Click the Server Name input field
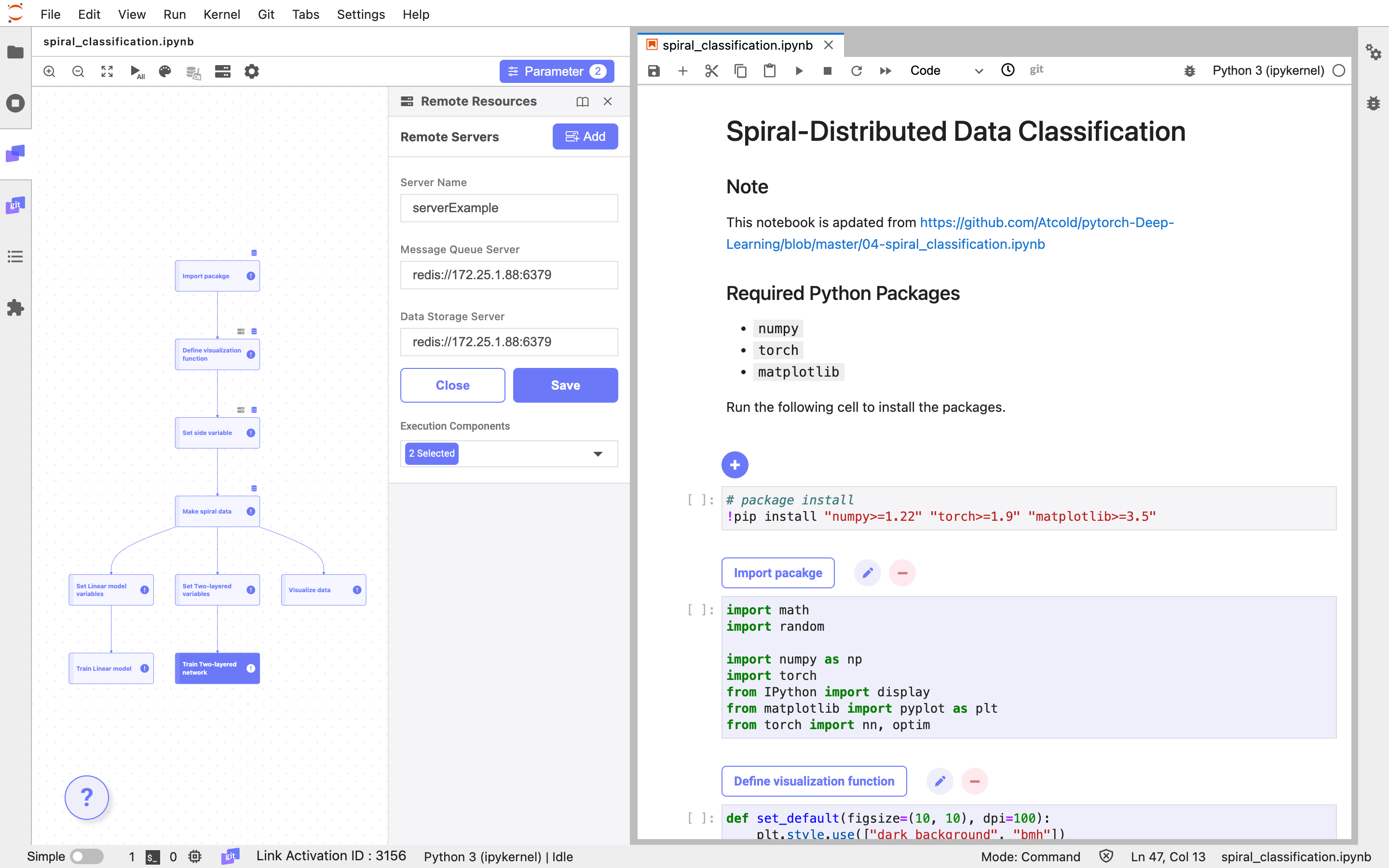Screen dimensions: 1389x868 point(508,208)
